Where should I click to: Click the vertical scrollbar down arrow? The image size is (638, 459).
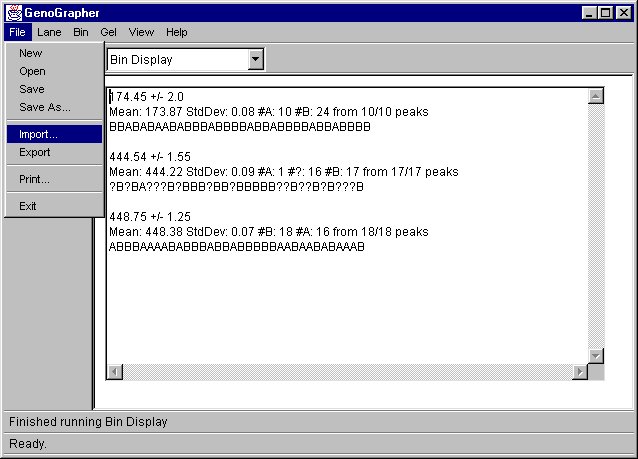[x=596, y=356]
